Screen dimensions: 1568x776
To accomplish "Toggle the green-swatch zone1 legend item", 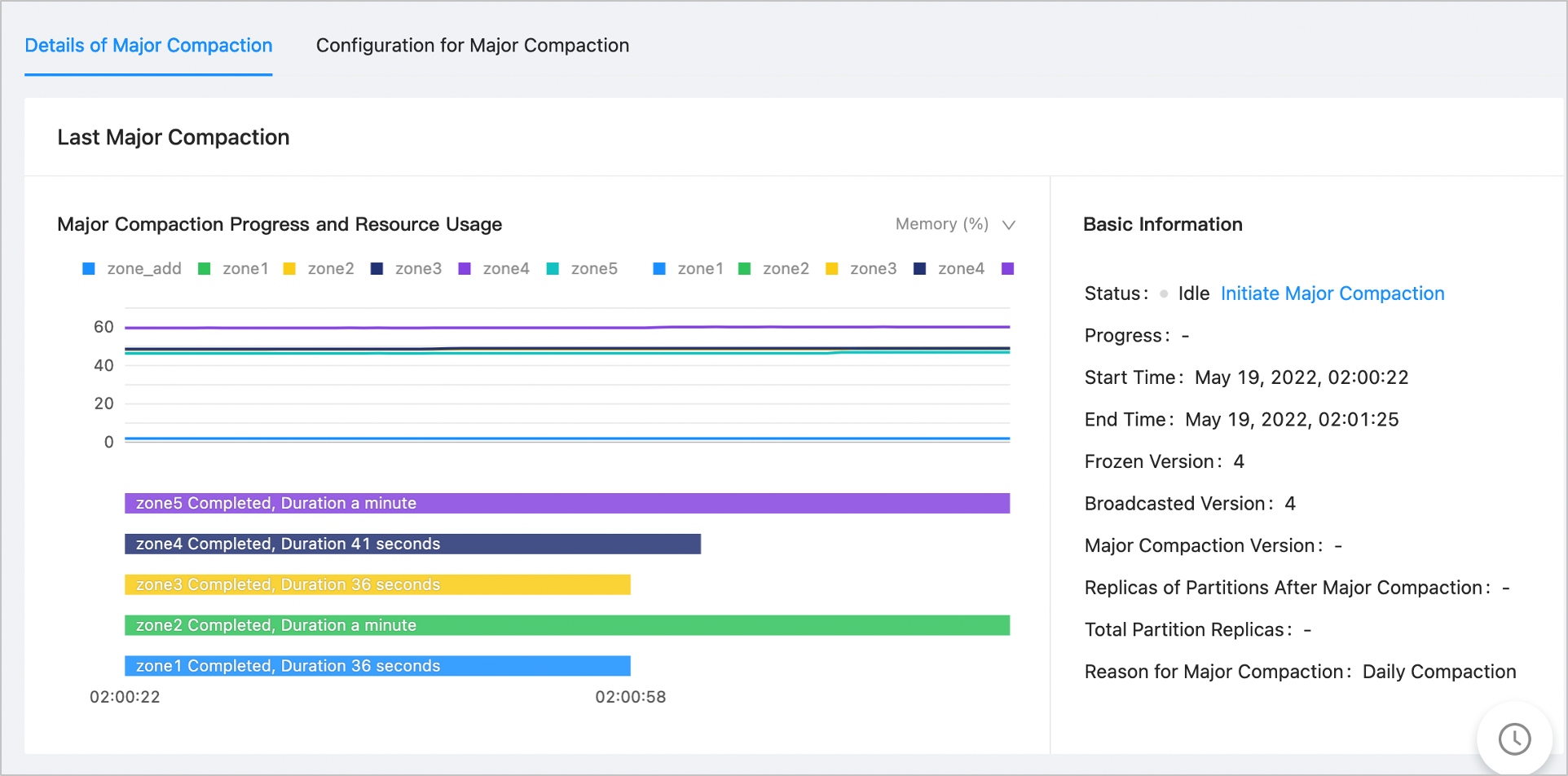I will point(205,269).
